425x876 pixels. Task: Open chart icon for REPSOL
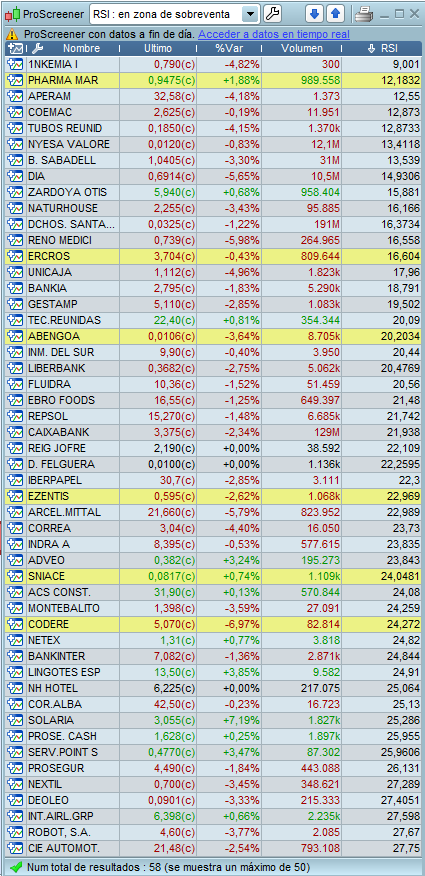[x=15, y=416]
